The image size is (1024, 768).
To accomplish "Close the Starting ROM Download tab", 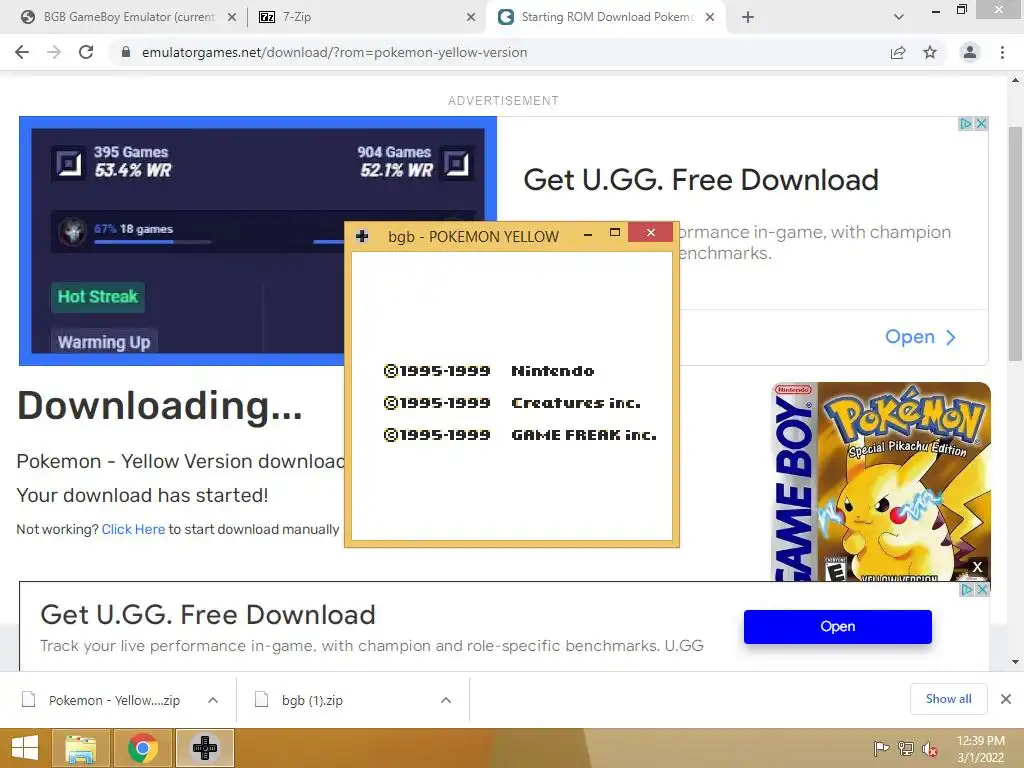I will pos(710,17).
